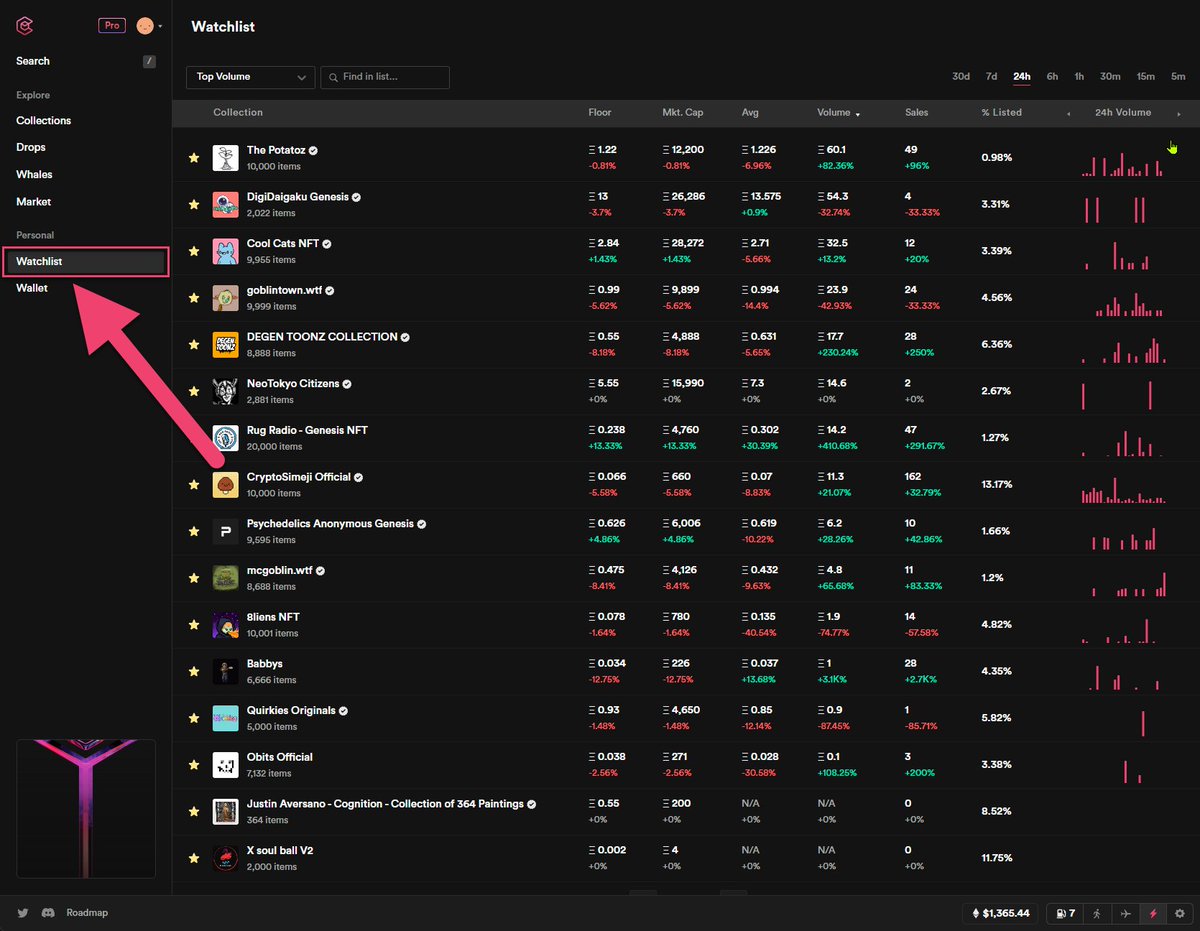
Task: Sort by the Floor column header
Action: (599, 113)
